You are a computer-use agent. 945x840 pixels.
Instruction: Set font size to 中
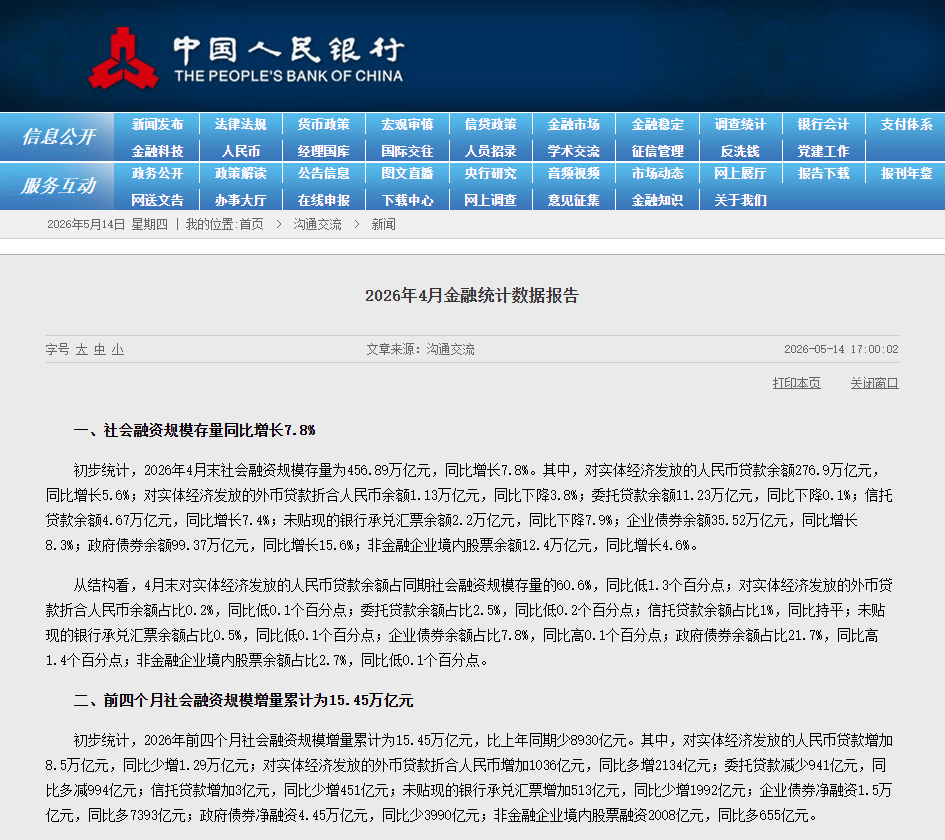pyautogui.click(x=99, y=349)
